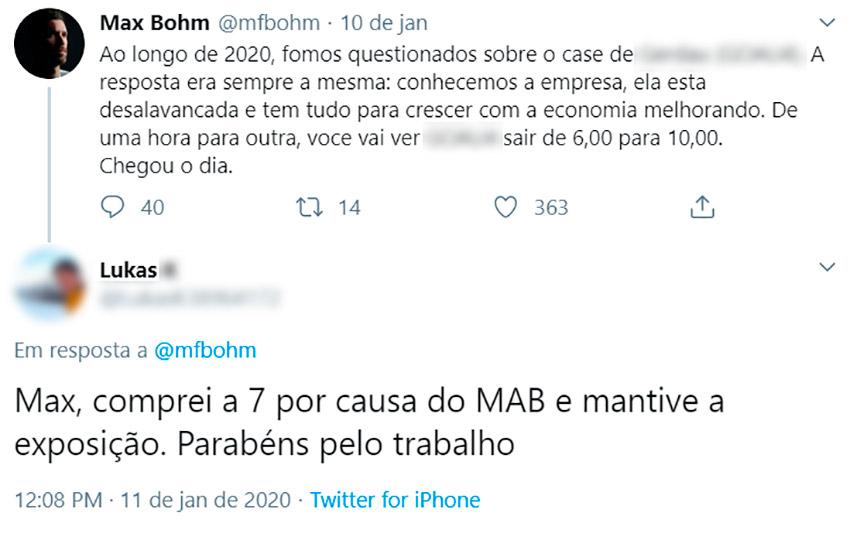The width and height of the screenshot is (850, 533).
Task: Open the share icon on Max's tweet
Action: (x=702, y=207)
